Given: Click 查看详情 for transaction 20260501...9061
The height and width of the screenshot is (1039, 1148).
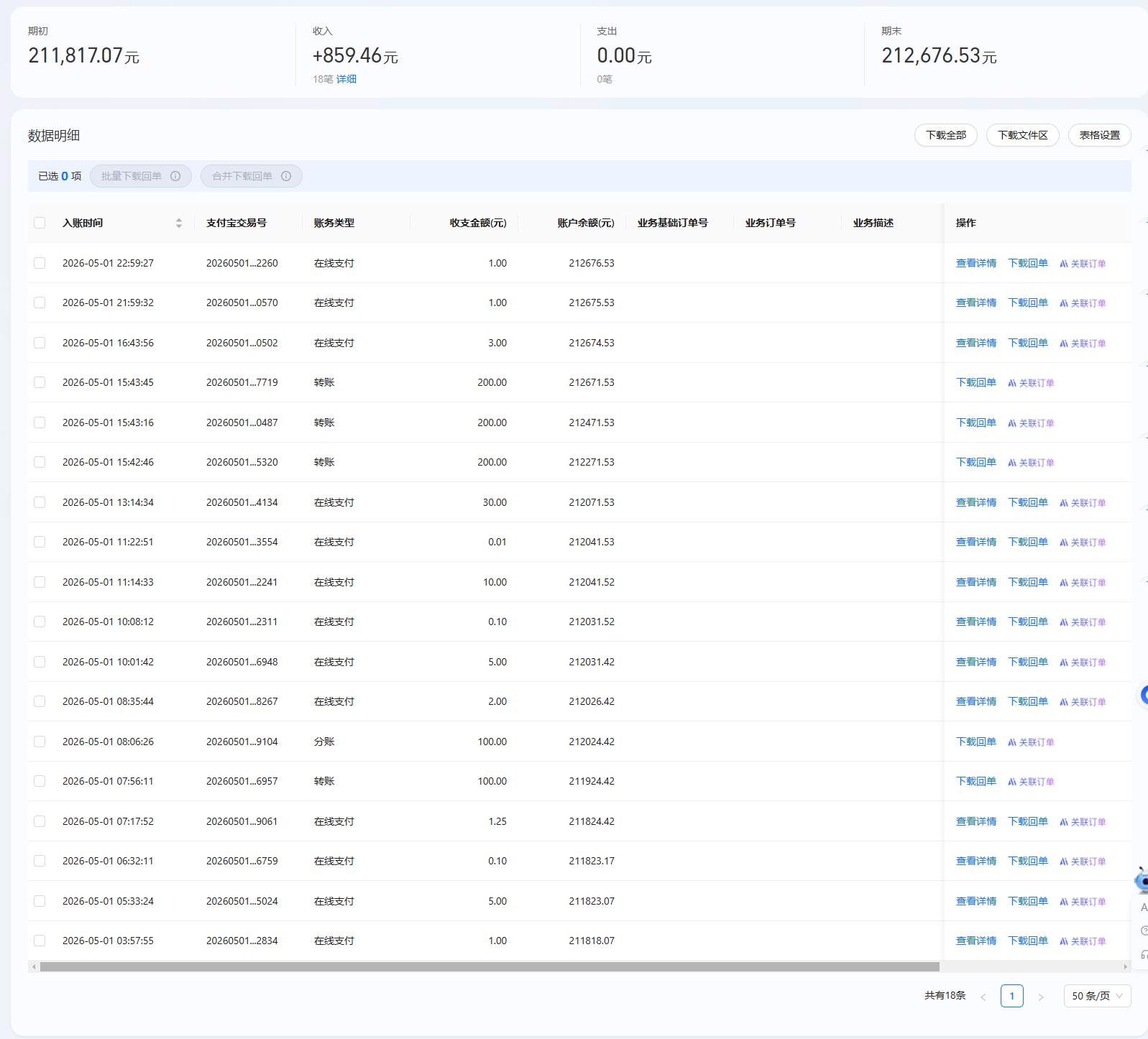Looking at the screenshot, I should click(x=976, y=821).
